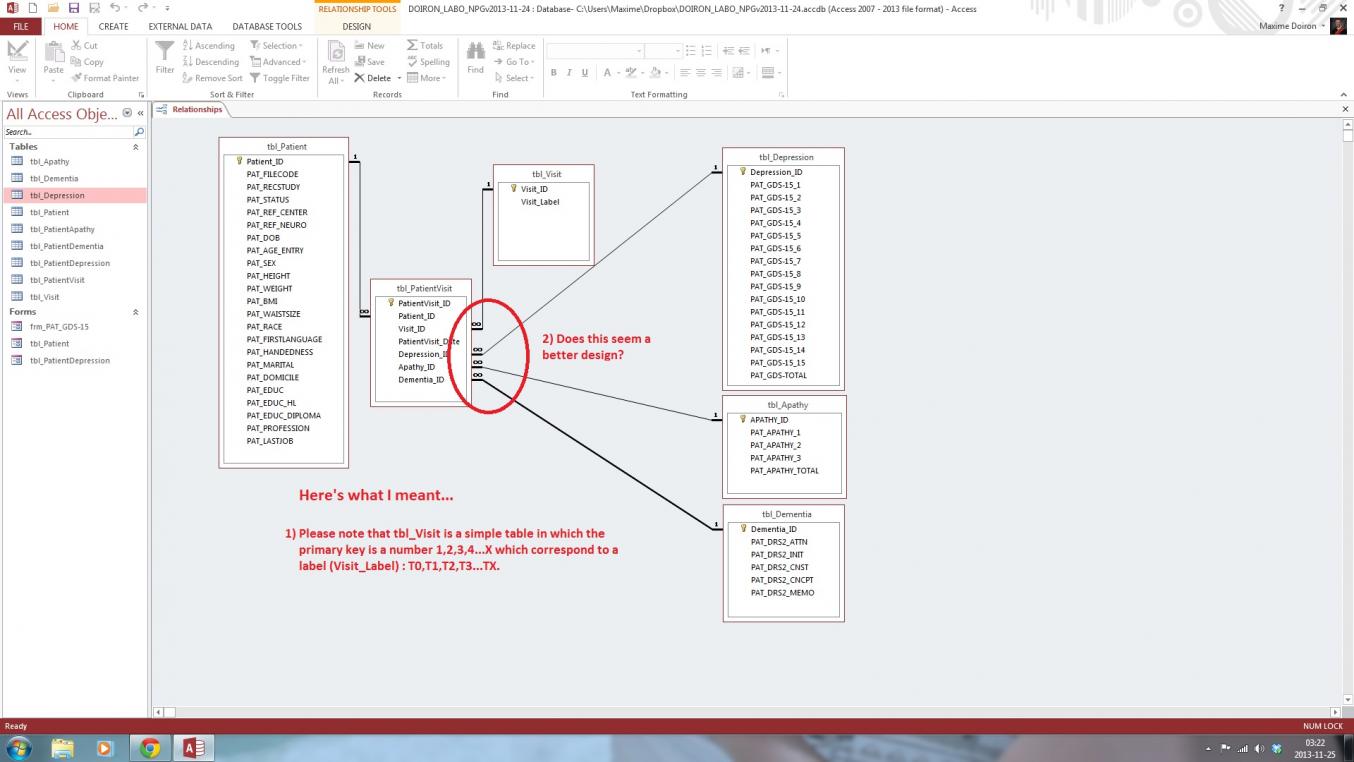
Task: Open the Delete dropdown arrow
Action: 399,78
